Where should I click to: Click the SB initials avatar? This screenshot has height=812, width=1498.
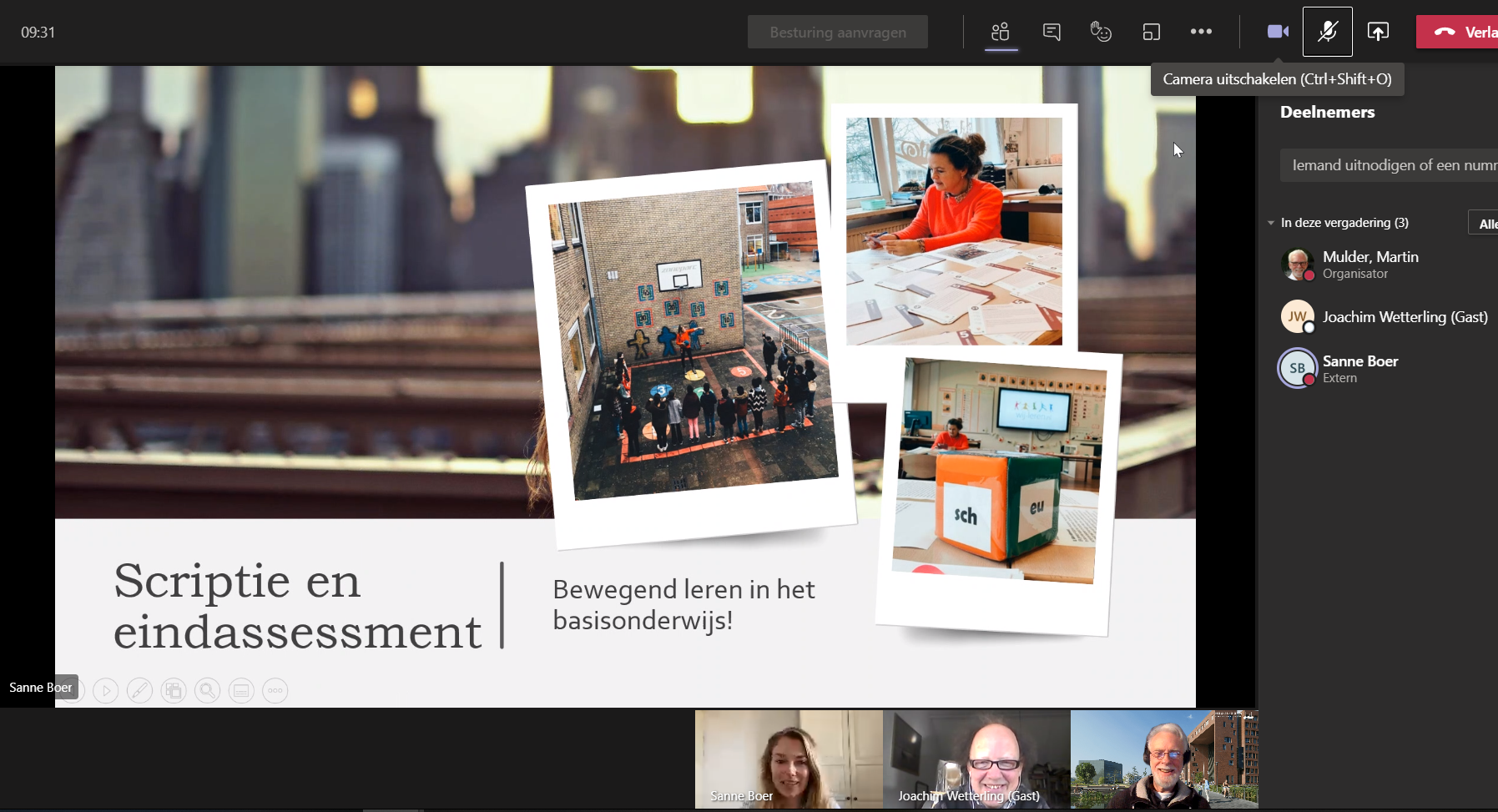1298,368
